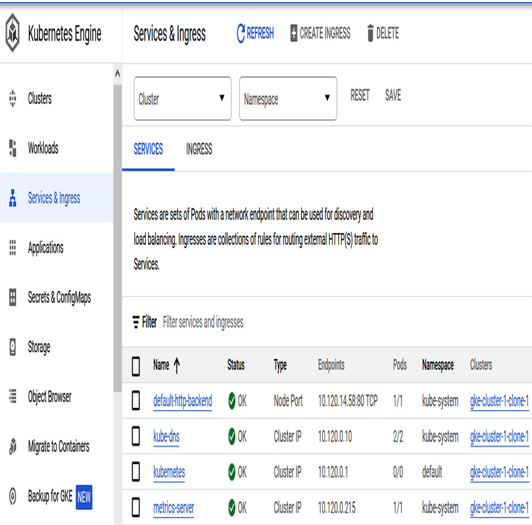Sort by the Type column header
Screen dimensions: 532x525
pos(280,366)
